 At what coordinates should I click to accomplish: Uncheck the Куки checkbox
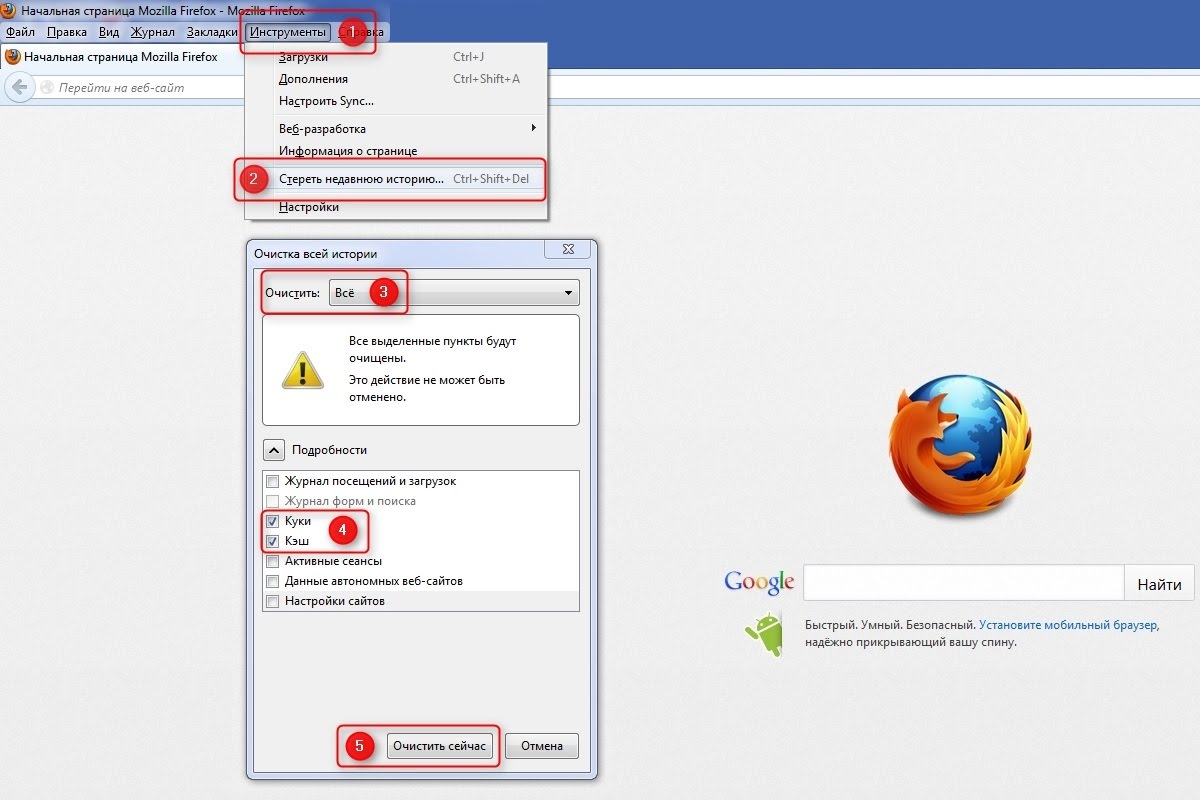coord(272,521)
